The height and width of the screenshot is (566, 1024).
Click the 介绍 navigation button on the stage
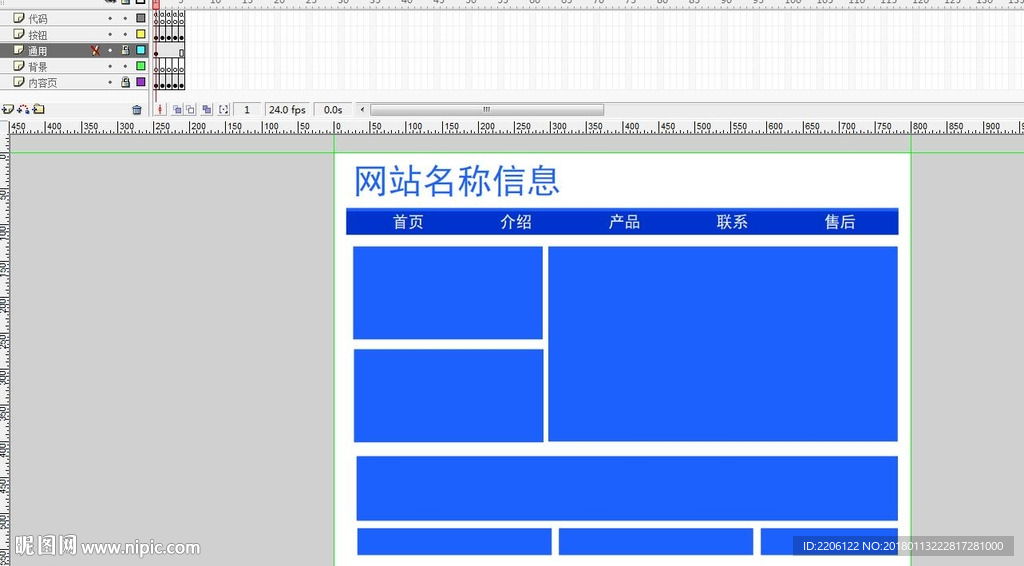point(516,222)
